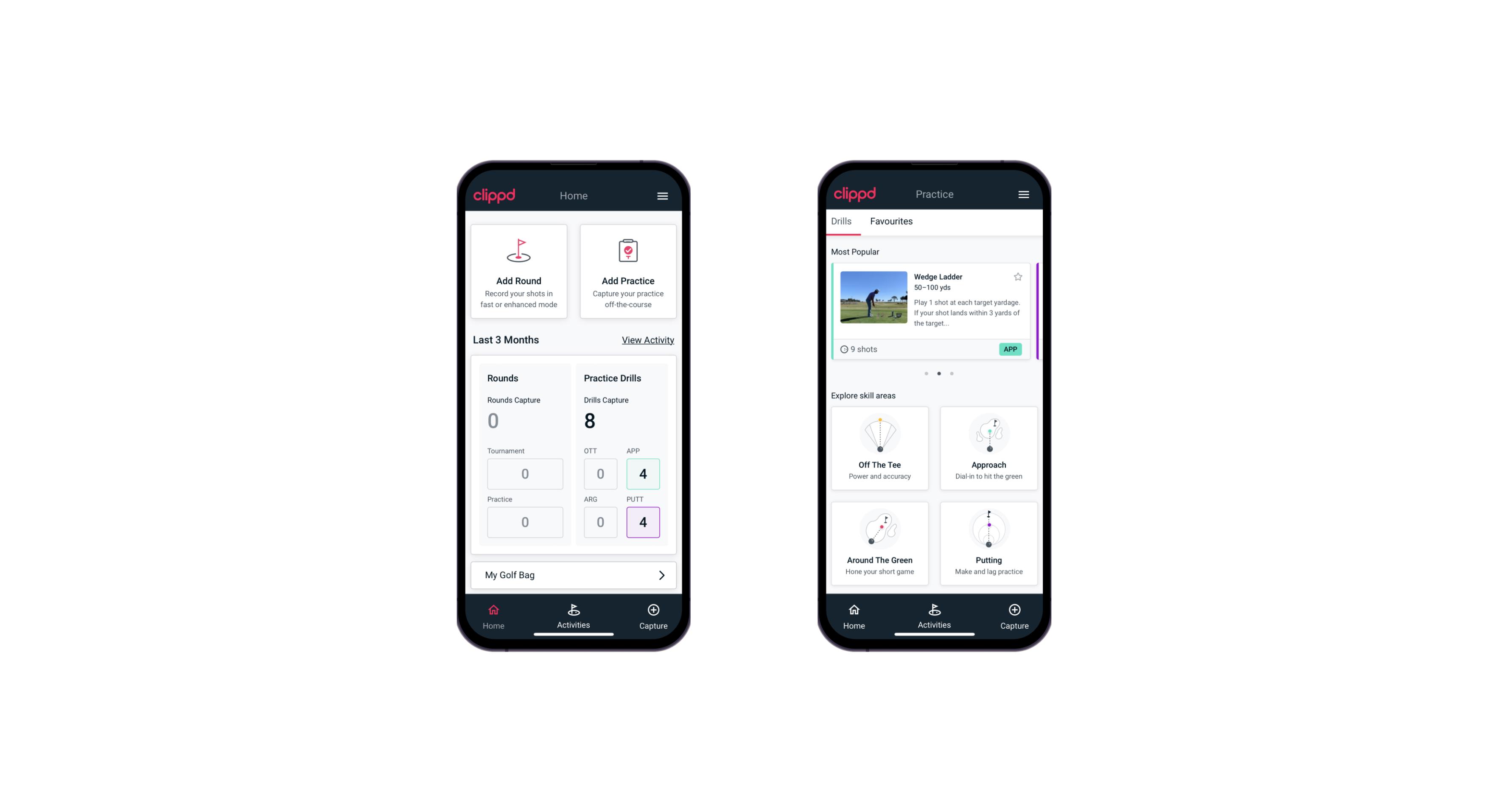Viewport: 1509px width, 812px height.
Task: Select the Drills tab on Practice screen
Action: (841, 221)
